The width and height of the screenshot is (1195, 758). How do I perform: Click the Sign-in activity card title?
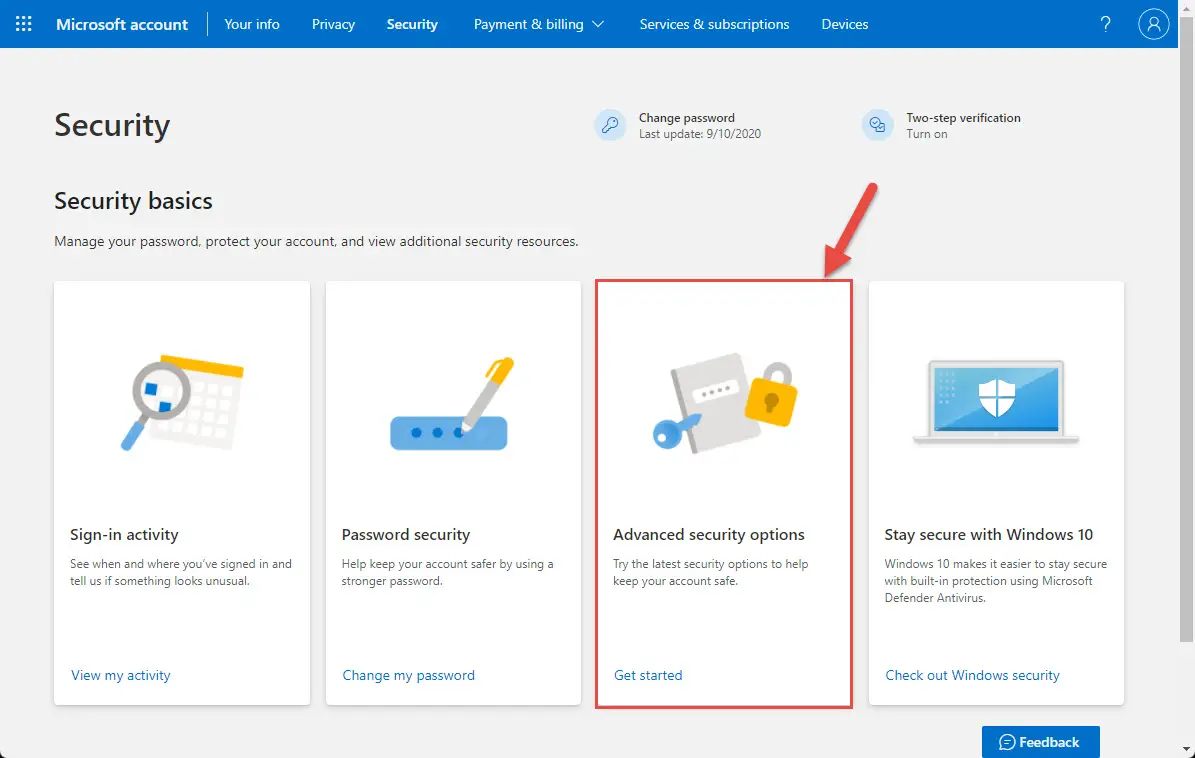pos(124,535)
